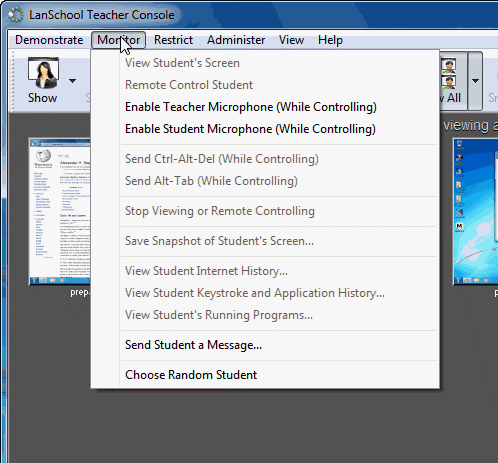The image size is (498, 463).
Task: Open the View menu
Action: point(291,40)
